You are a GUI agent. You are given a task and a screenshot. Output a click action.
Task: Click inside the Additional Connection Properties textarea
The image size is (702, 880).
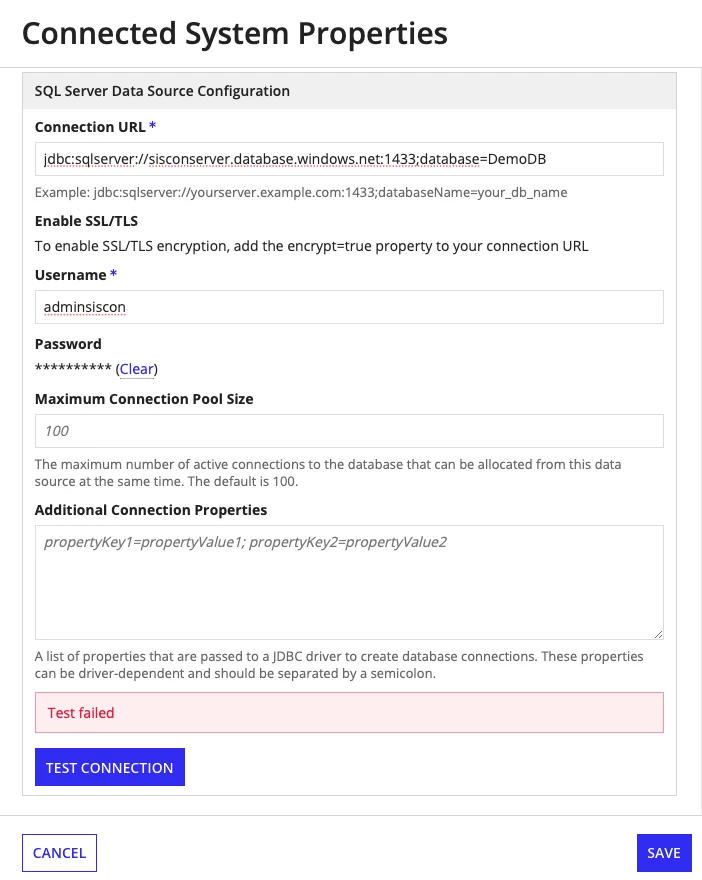[x=349, y=583]
